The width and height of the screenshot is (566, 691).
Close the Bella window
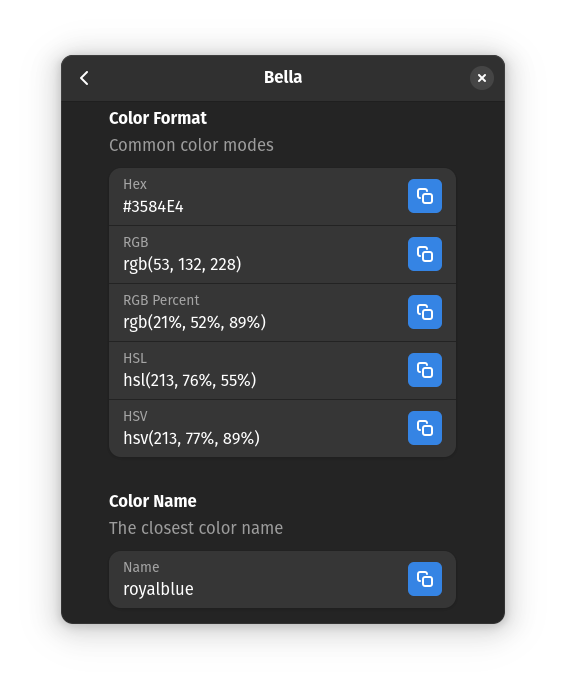[x=481, y=78]
